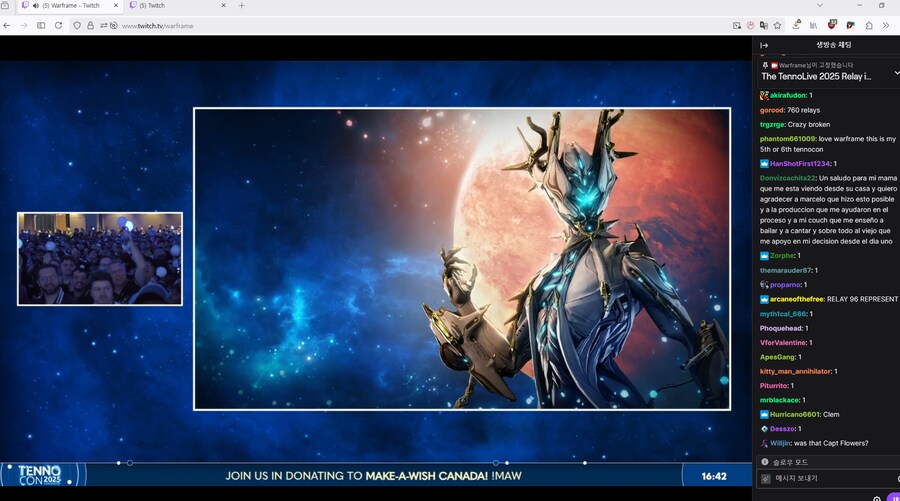Click ApesGang's username in chat
The width and height of the screenshot is (900, 501).
pos(777,357)
